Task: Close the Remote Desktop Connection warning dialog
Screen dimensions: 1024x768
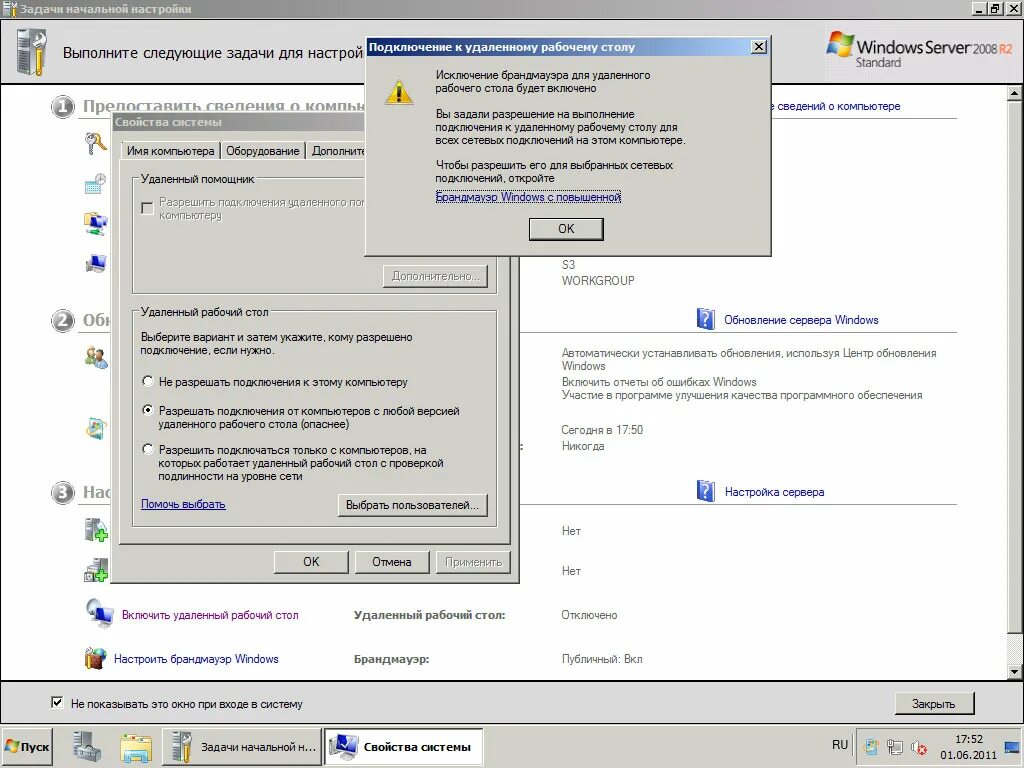Action: pos(758,46)
